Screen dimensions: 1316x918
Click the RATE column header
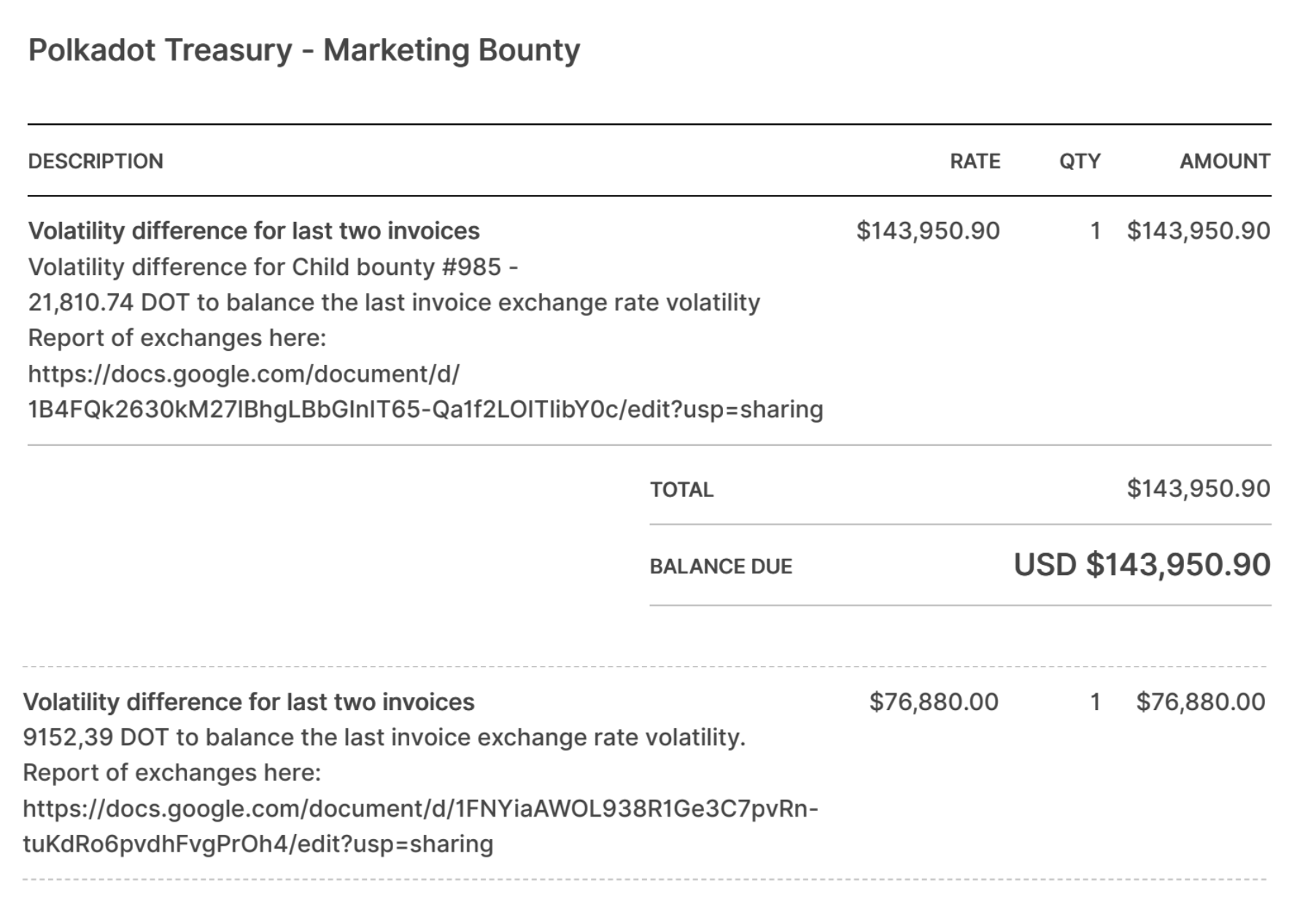[x=975, y=161]
